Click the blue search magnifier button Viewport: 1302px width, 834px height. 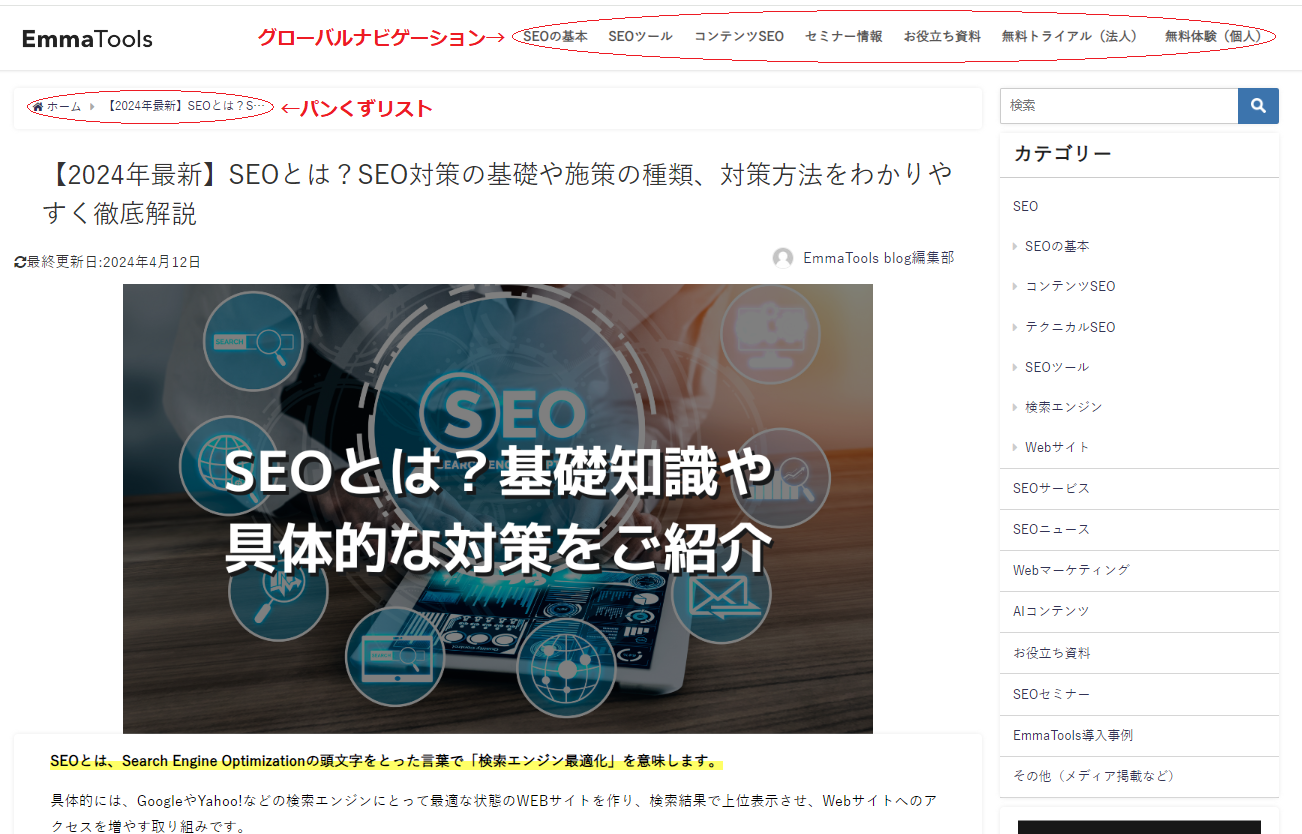coord(1258,106)
